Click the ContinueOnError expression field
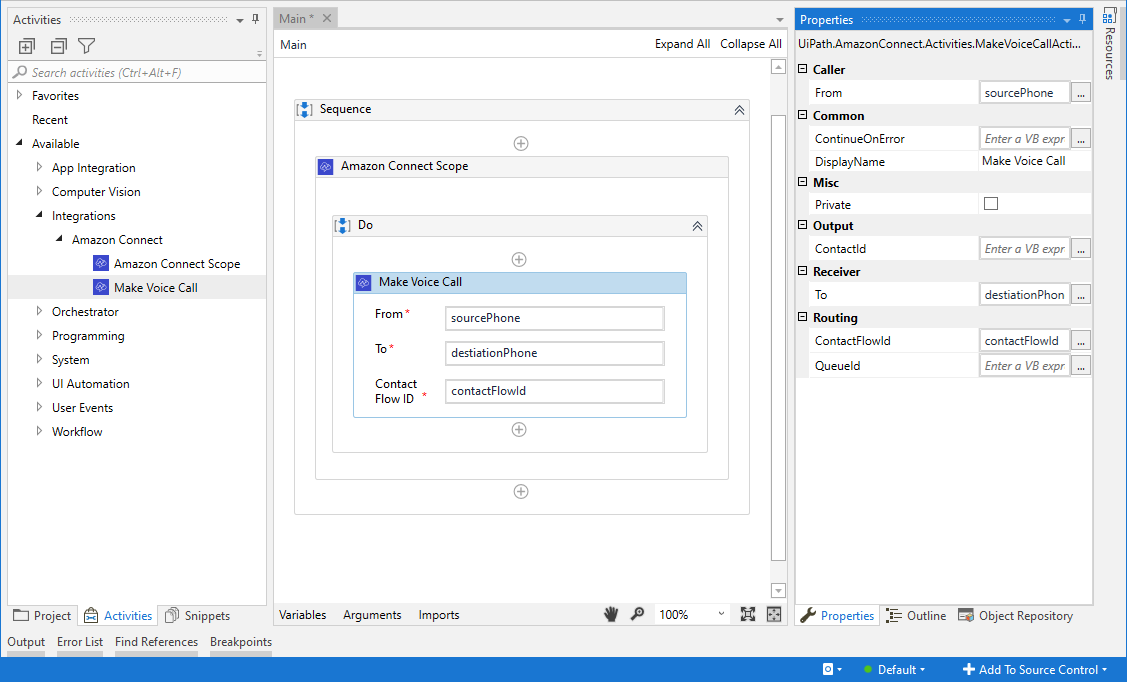Image resolution: width=1127 pixels, height=682 pixels. pos(1024,139)
